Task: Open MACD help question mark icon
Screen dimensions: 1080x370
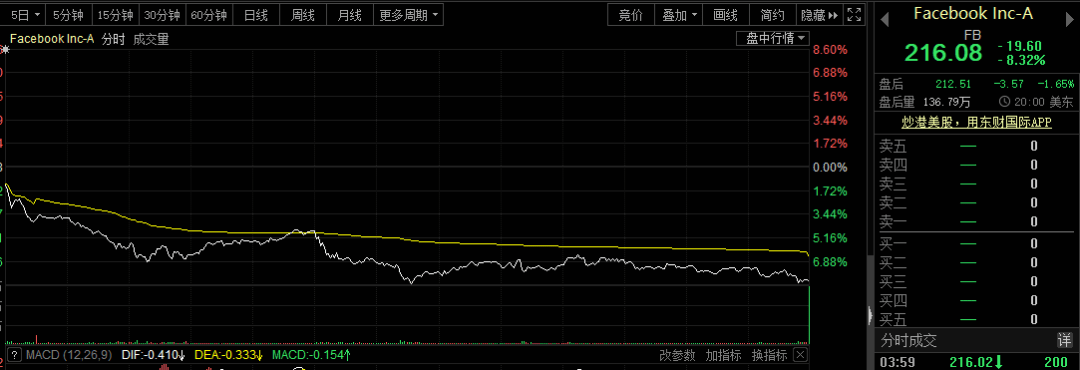Action: (x=13, y=355)
